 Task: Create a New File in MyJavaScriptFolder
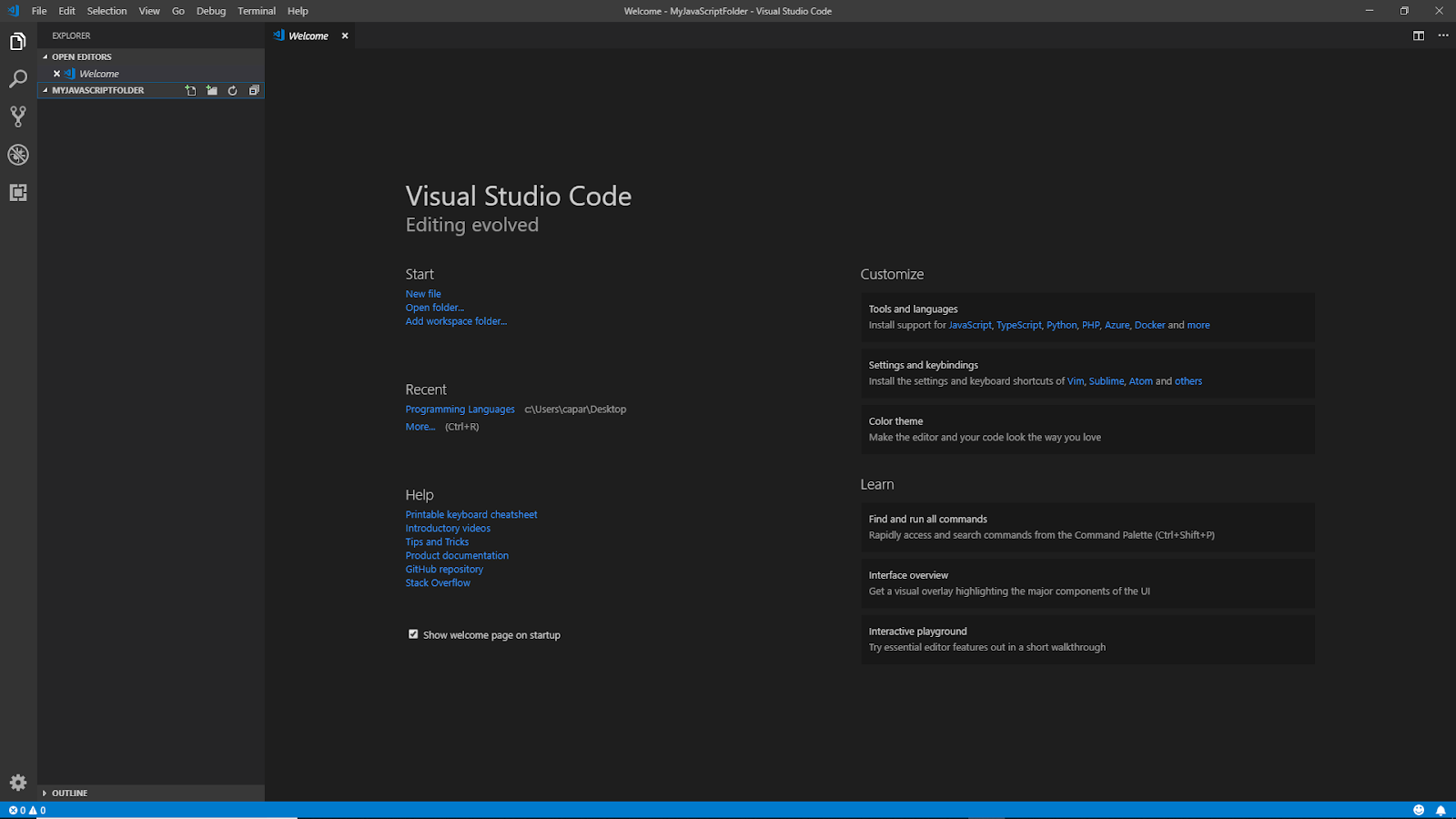(190, 90)
